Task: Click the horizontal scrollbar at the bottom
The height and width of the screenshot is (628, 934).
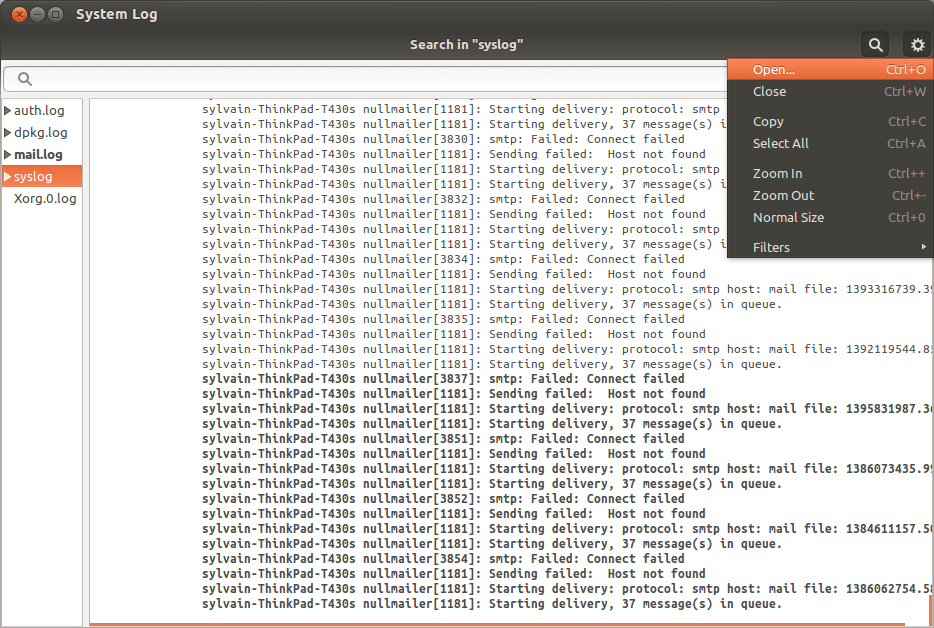Action: coord(400,622)
